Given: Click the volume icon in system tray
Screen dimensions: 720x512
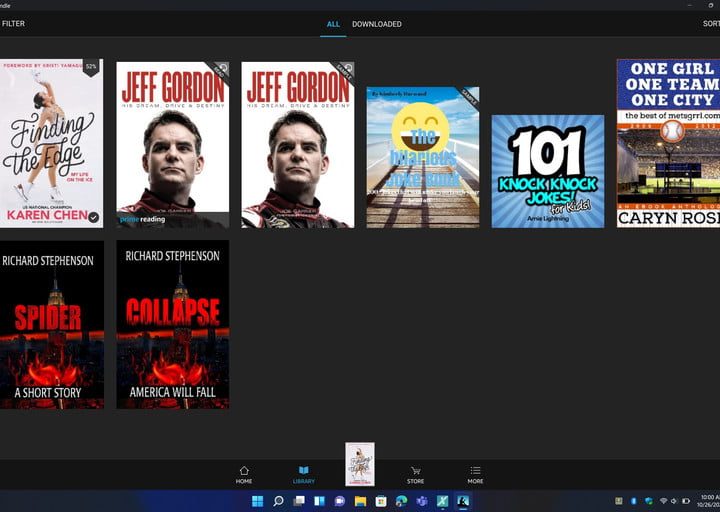Looking at the screenshot, I should (x=674, y=501).
